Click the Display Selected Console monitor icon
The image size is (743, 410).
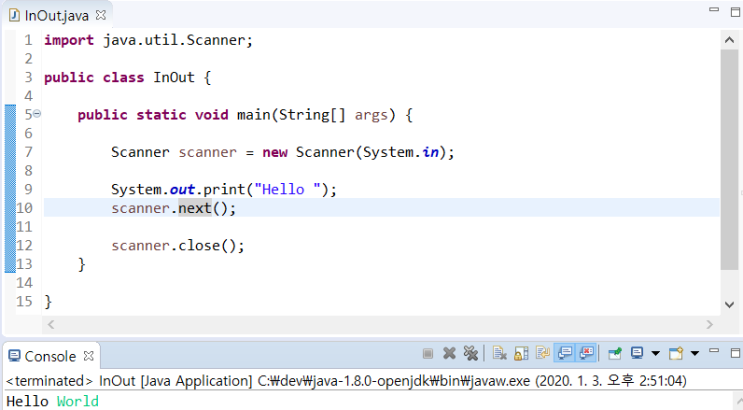coord(637,354)
